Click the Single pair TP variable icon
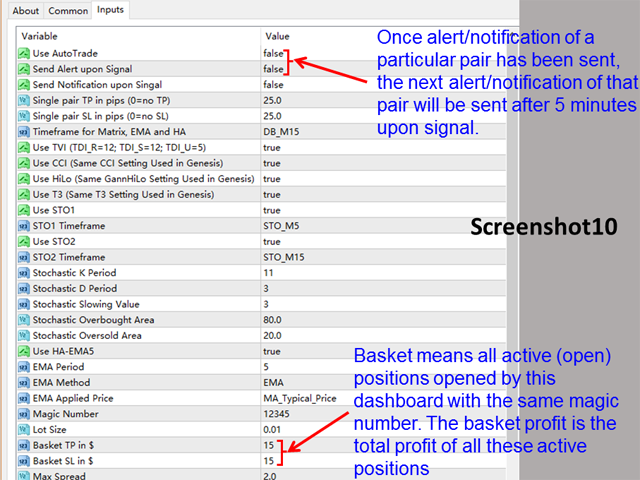The width and height of the screenshot is (640, 480). [24, 100]
